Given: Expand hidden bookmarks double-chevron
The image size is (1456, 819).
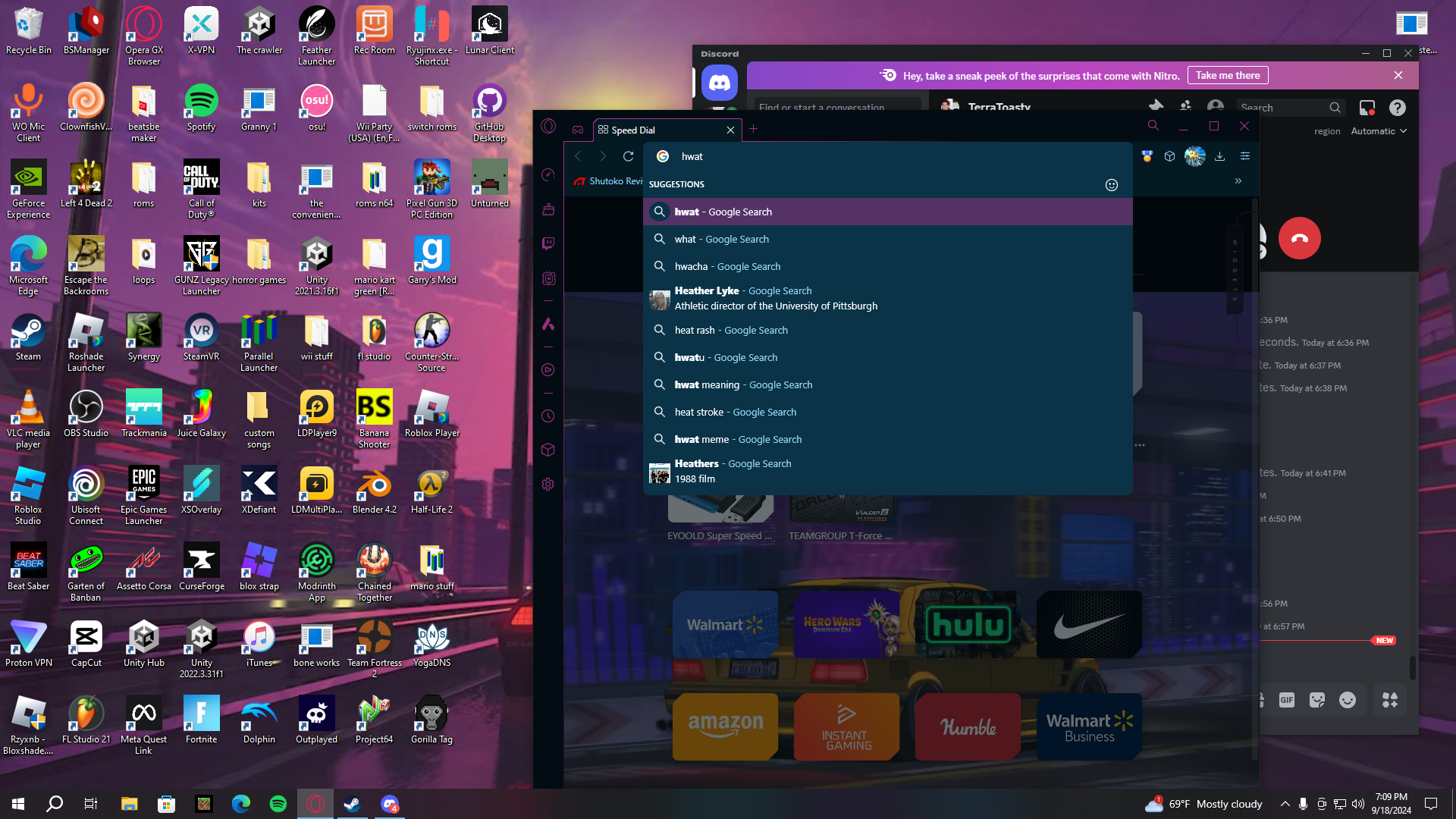Looking at the screenshot, I should tap(1238, 181).
